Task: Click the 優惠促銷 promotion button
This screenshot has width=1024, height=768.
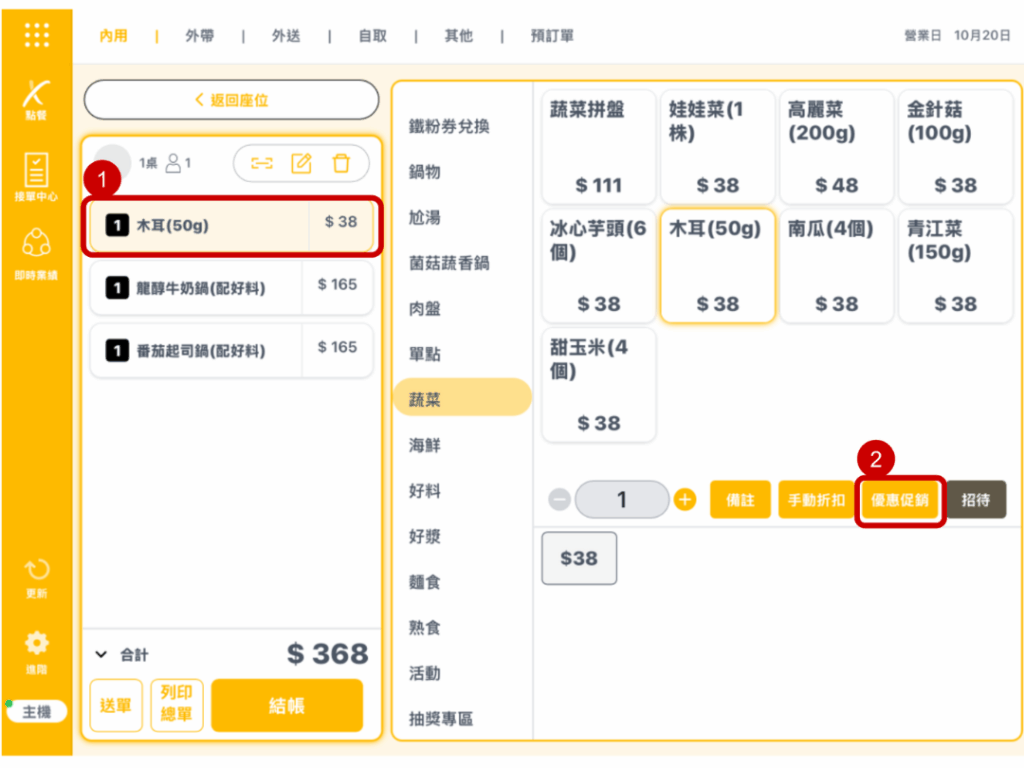Action: (x=900, y=500)
